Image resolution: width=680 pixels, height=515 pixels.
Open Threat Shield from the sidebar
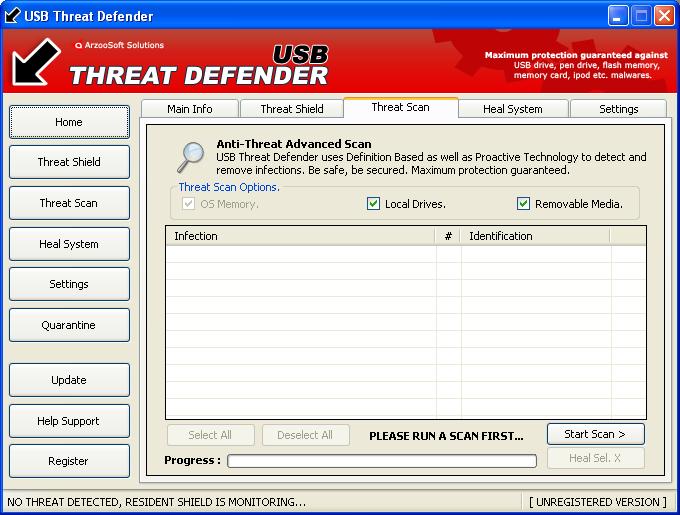click(x=69, y=162)
